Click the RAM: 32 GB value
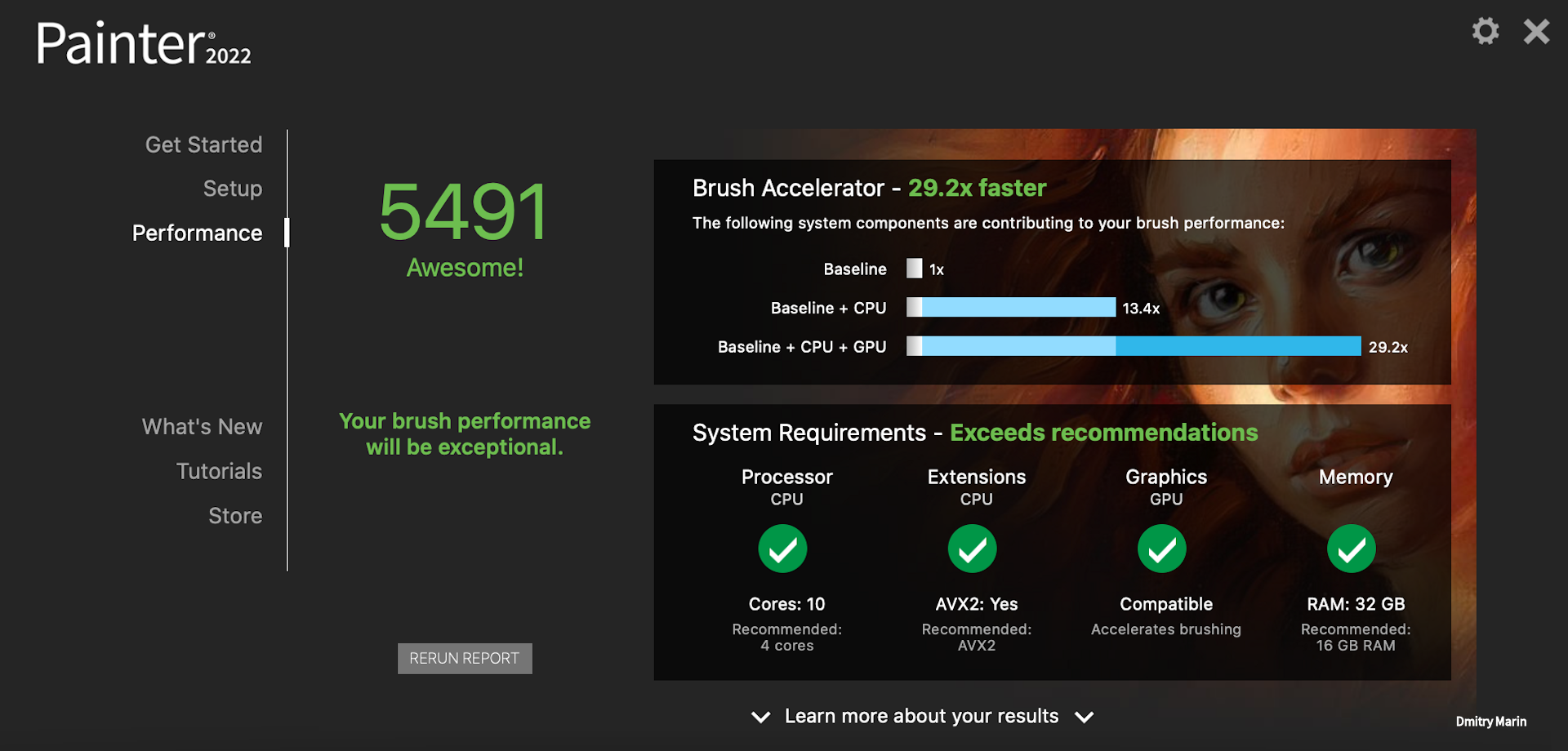1568x751 pixels. coord(1356,604)
